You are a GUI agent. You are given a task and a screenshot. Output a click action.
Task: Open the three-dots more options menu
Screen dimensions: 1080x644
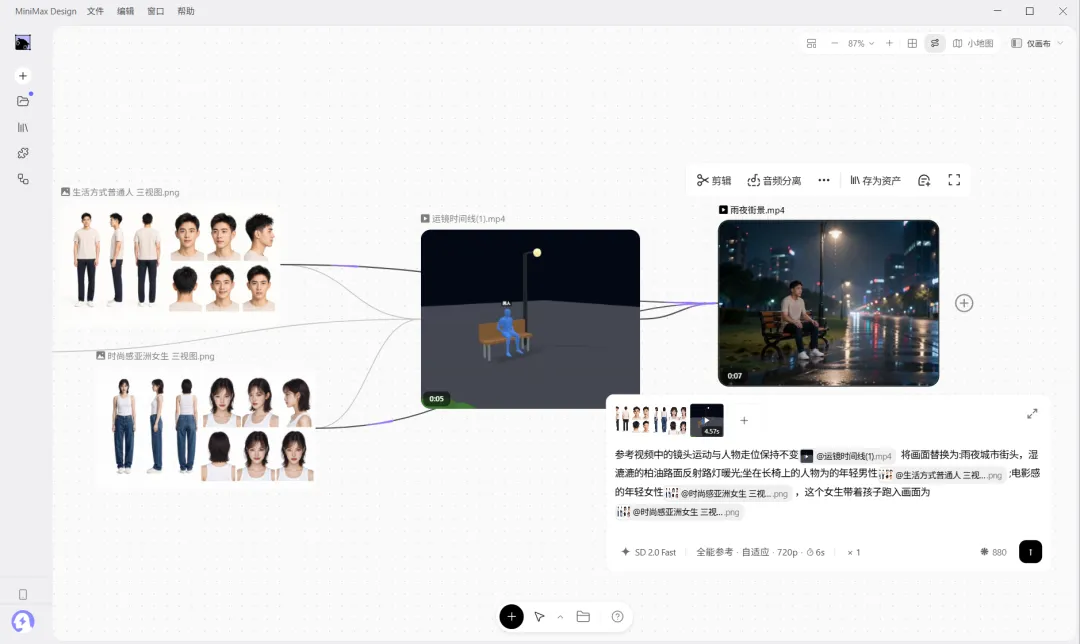click(824, 180)
